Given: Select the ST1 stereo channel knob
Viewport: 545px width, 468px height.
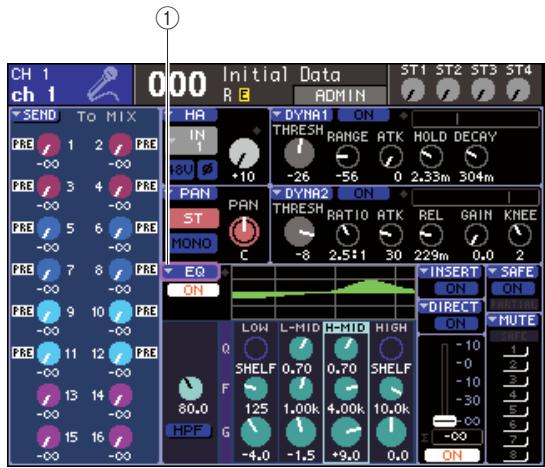Looking at the screenshot, I should (413, 90).
